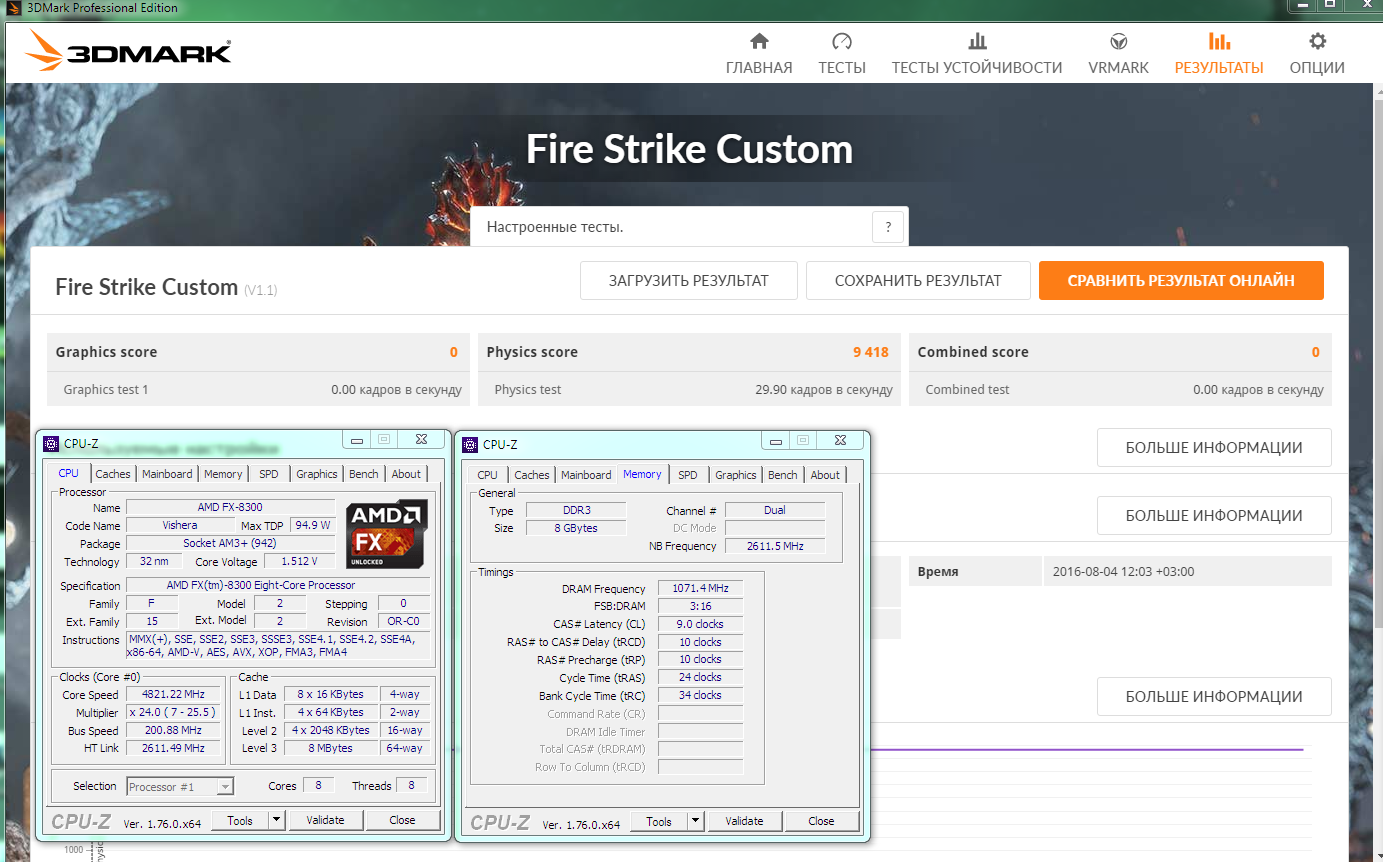
Task: Click memory Type value 'DDR3'
Action: [575, 510]
